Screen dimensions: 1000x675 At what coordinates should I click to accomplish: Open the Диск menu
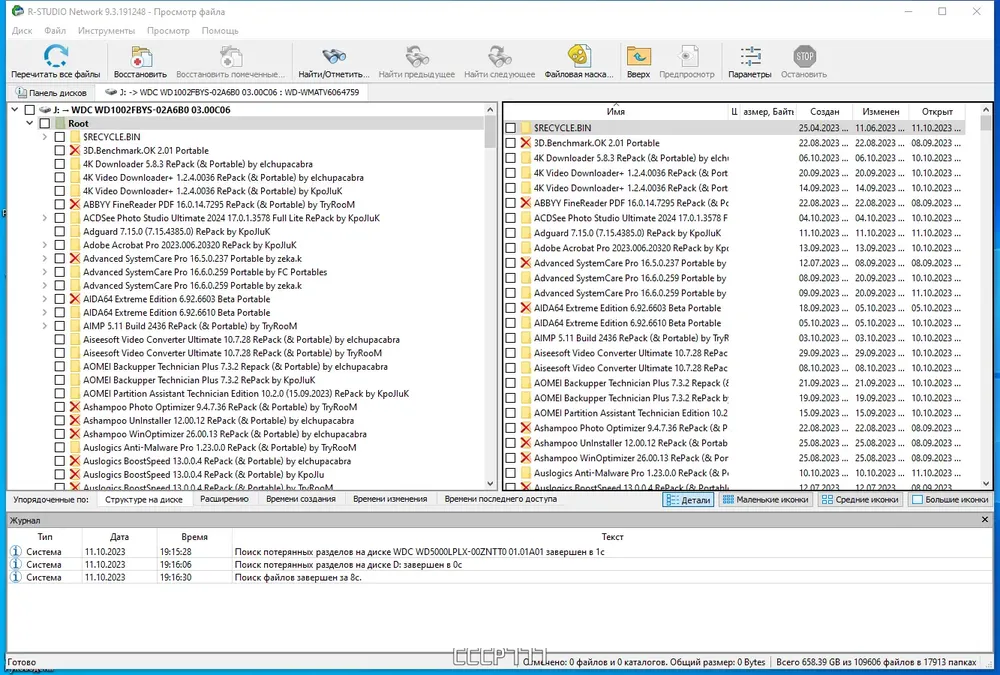point(22,30)
